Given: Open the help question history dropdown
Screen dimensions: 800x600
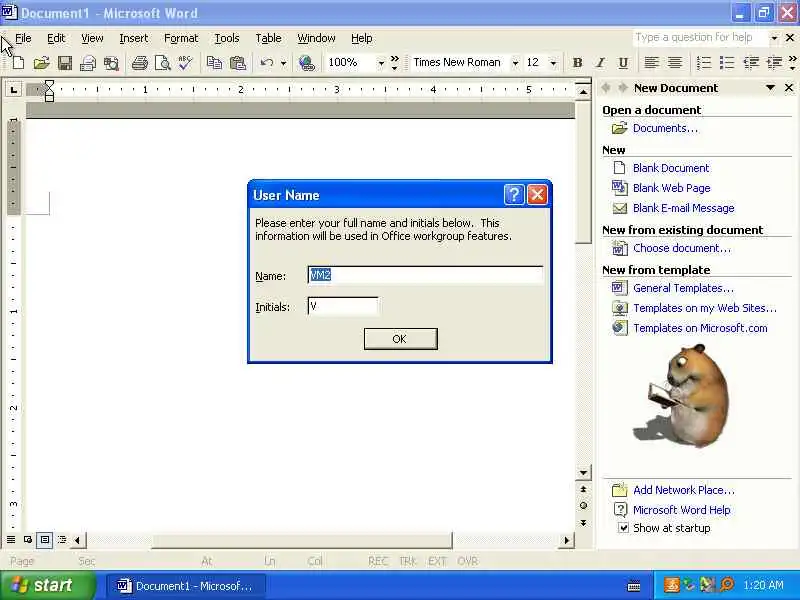Looking at the screenshot, I should [x=774, y=38].
